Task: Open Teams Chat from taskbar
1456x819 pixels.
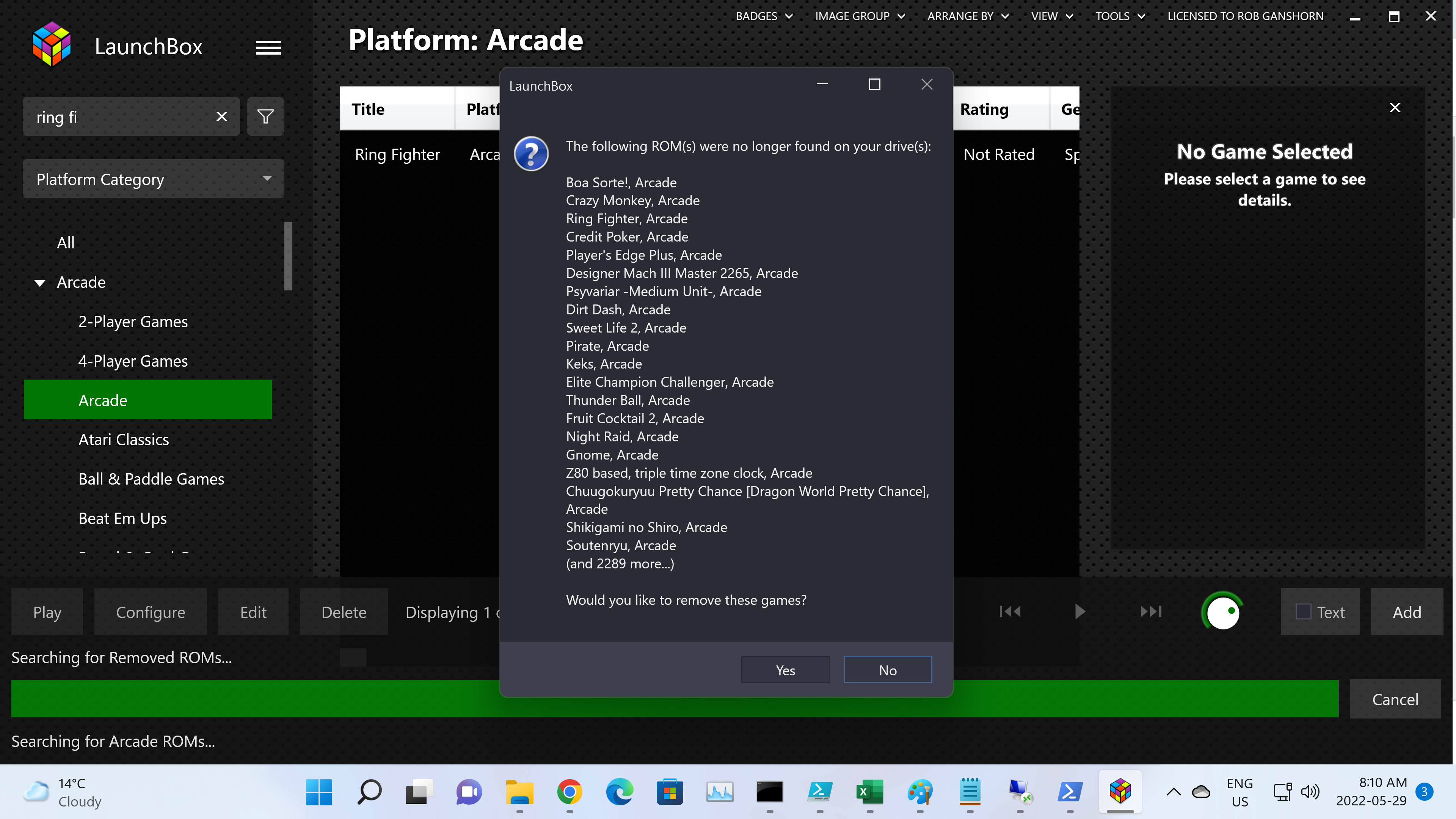Action: click(x=469, y=792)
